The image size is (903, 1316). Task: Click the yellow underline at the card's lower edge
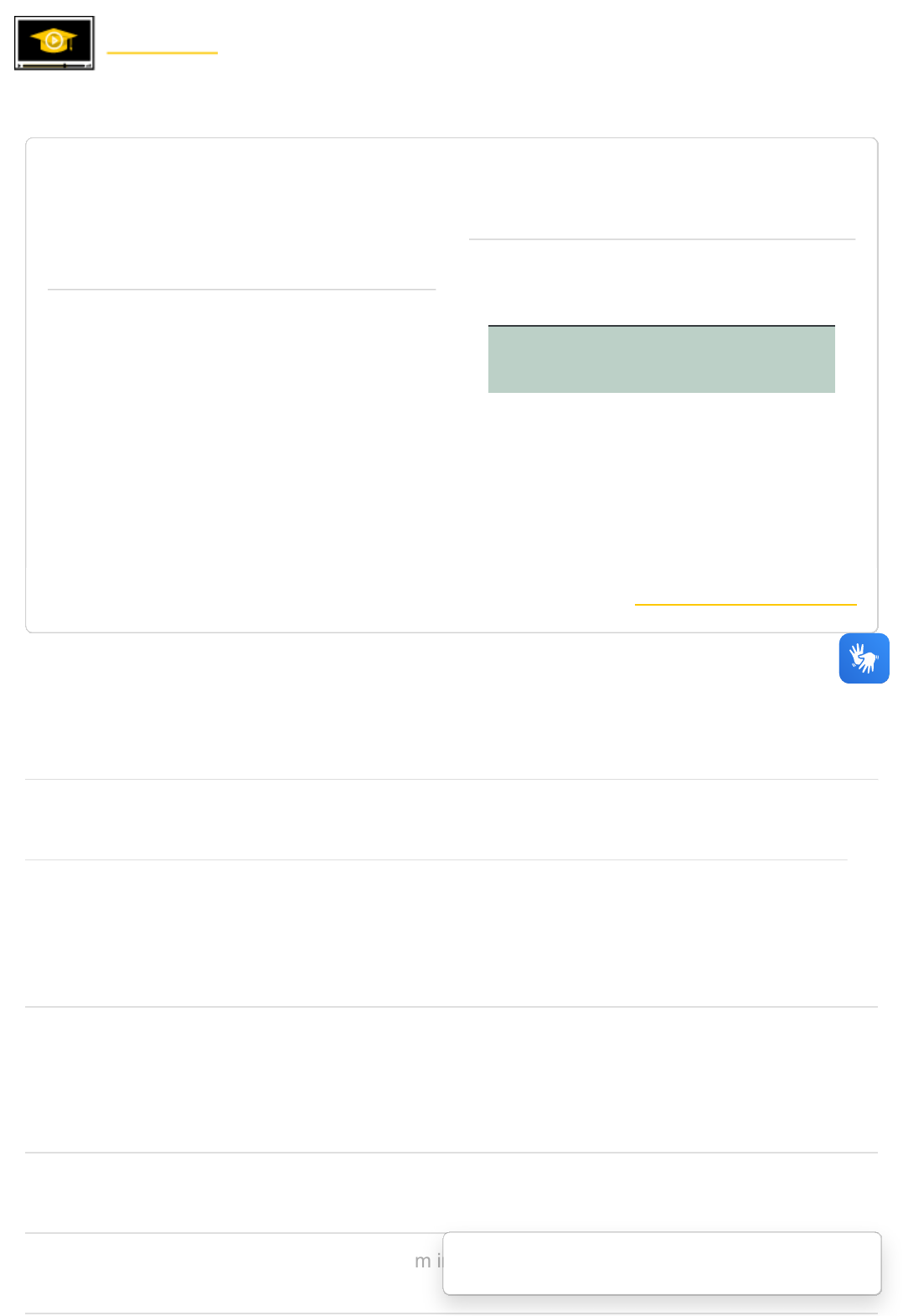[x=745, y=604]
